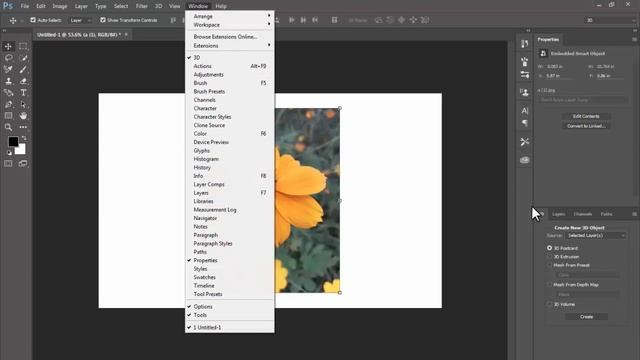Select the Mesh From Depth Map radio button
Image resolution: width=640 pixels, height=360 pixels.
[549, 284]
